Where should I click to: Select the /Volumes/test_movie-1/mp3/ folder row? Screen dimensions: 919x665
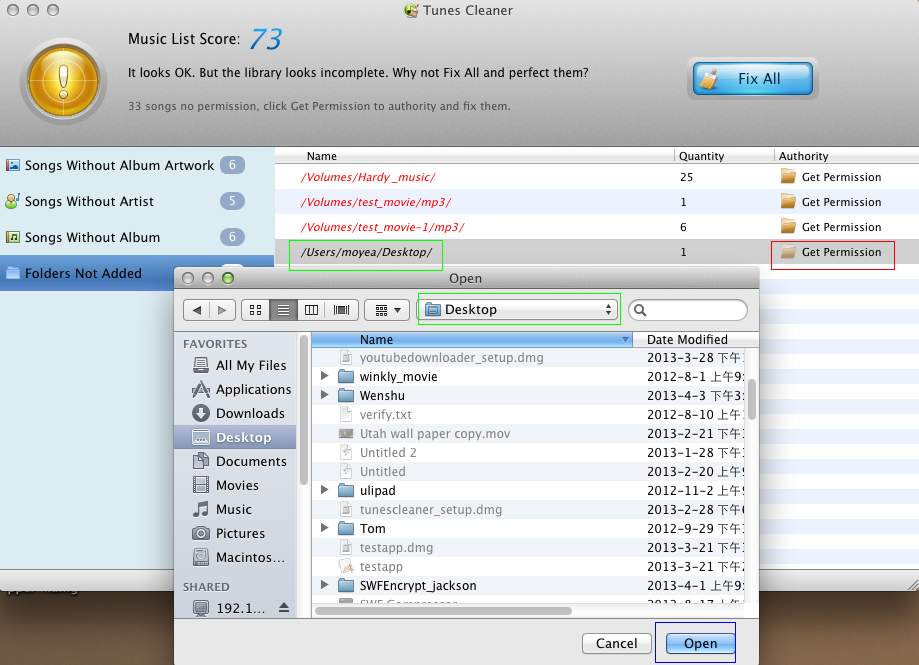[597, 227]
